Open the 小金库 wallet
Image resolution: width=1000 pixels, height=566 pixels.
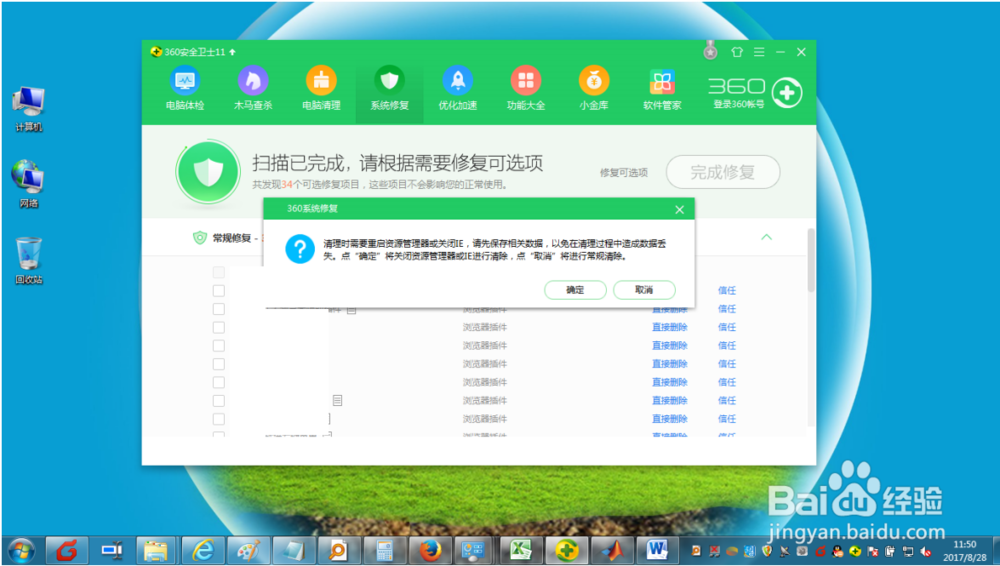click(x=594, y=89)
